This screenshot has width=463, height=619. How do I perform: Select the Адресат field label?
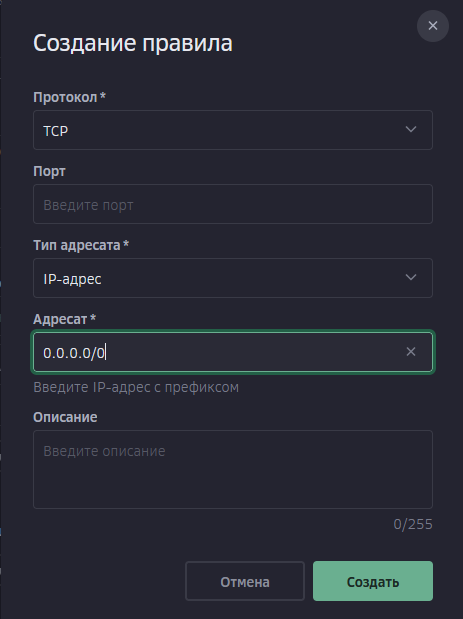tap(60, 319)
